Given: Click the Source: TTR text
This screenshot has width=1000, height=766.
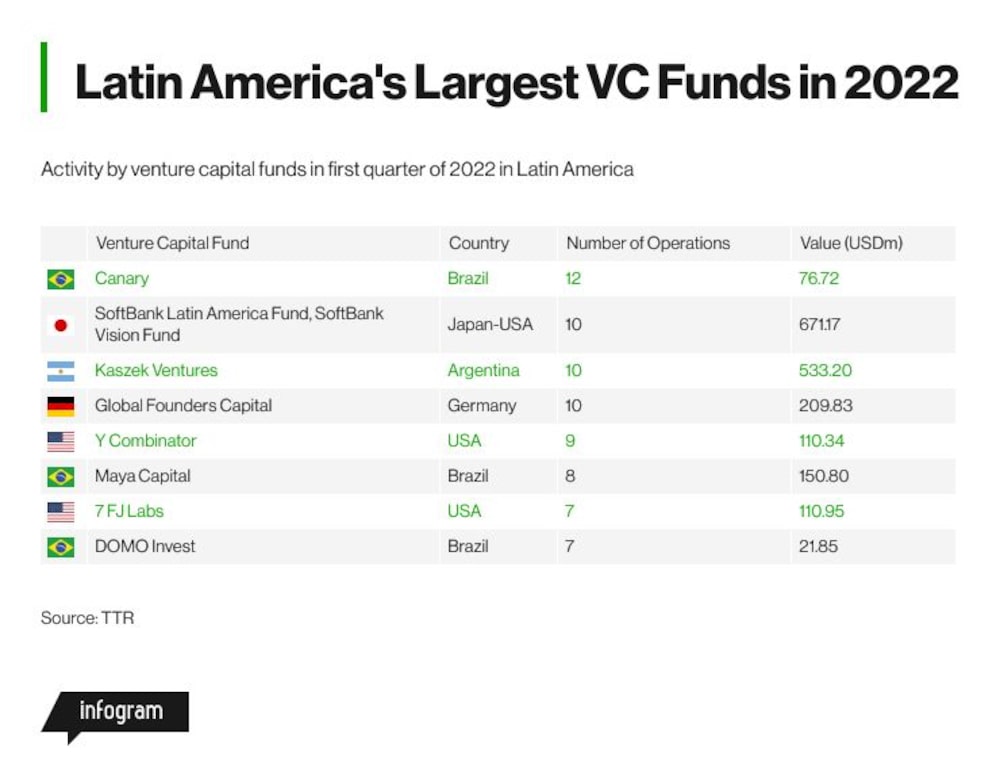Looking at the screenshot, I should click(87, 617).
